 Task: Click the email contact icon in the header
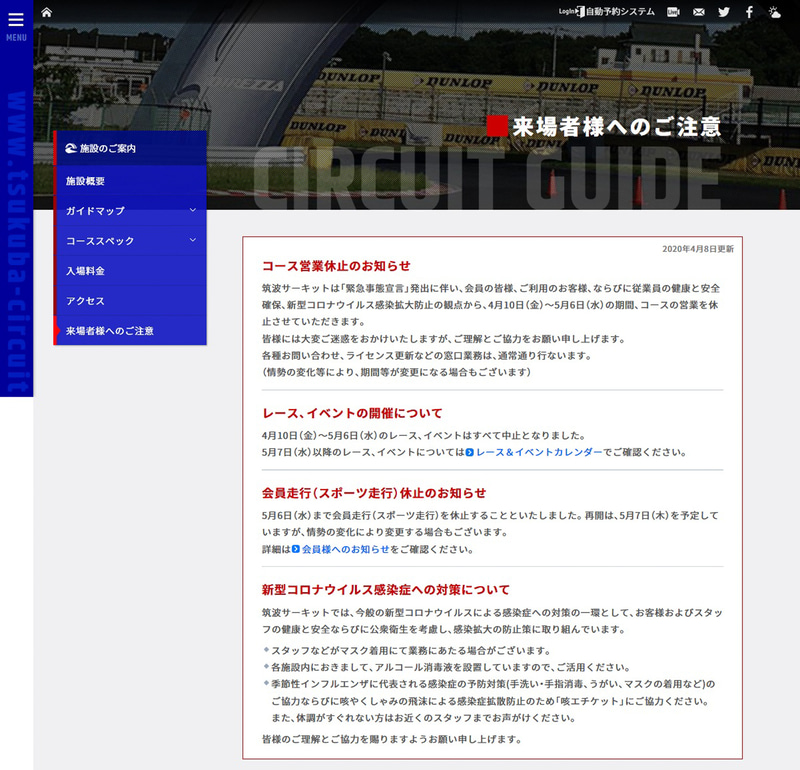[x=697, y=12]
